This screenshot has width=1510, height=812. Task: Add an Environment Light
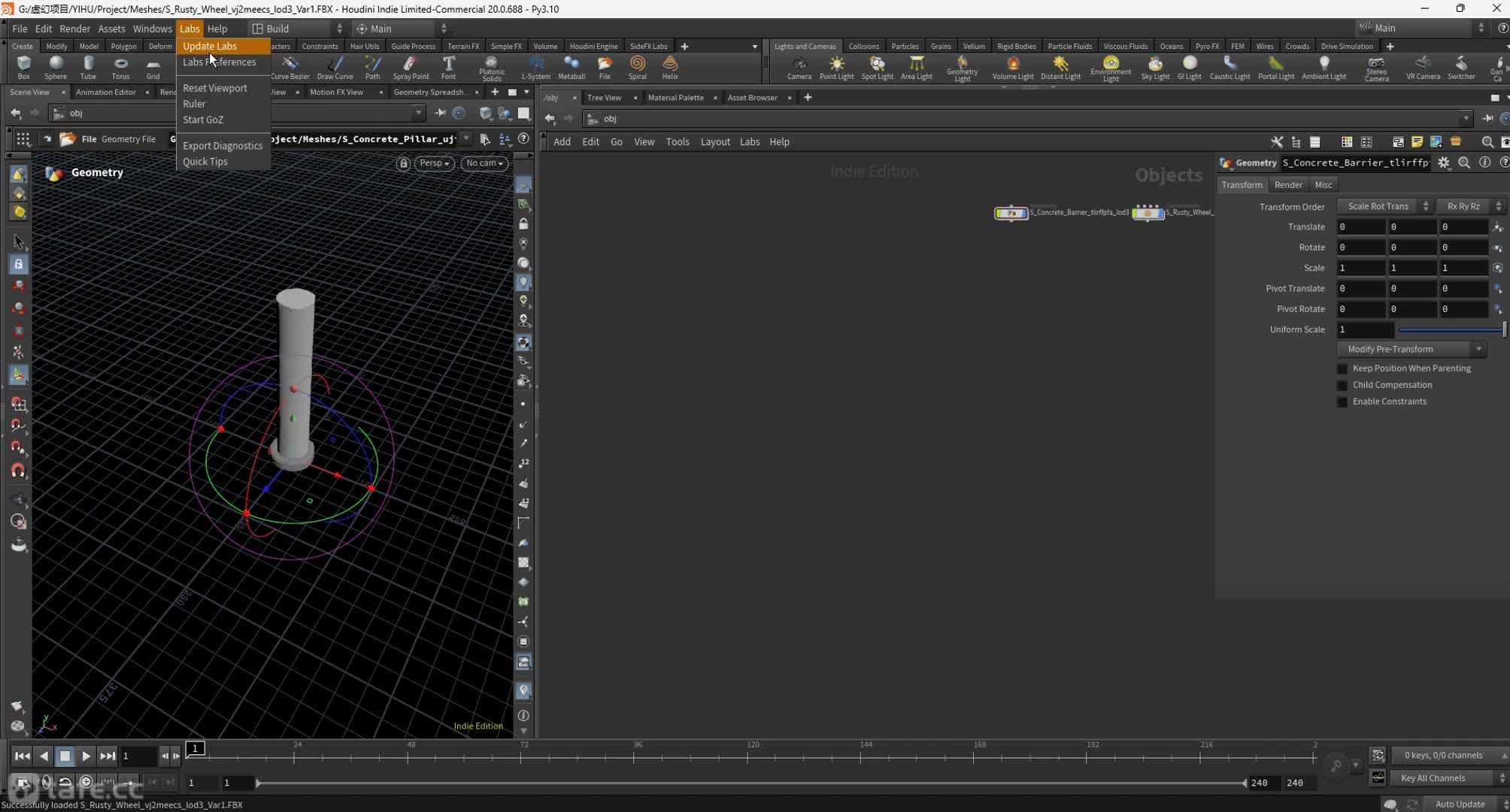click(x=1111, y=68)
